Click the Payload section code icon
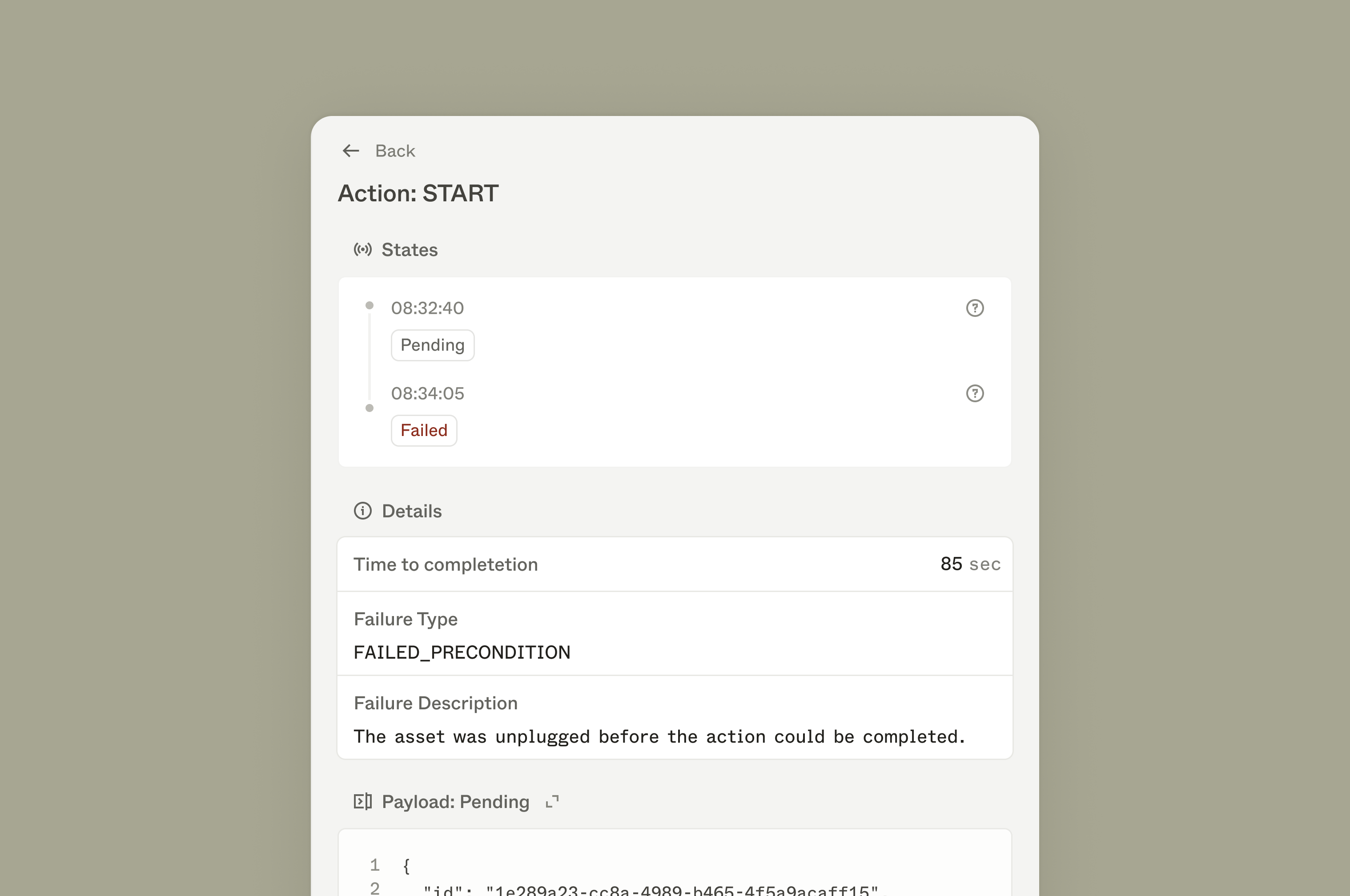The width and height of the screenshot is (1350, 896). tap(362, 802)
